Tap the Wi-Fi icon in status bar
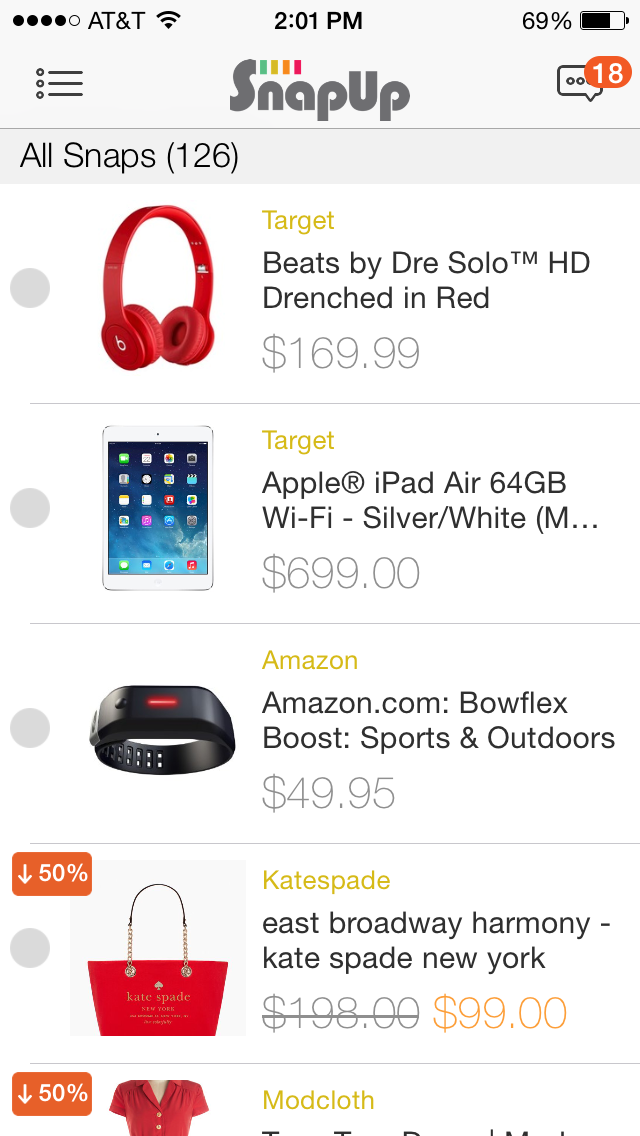640x1136 pixels. (x=168, y=20)
